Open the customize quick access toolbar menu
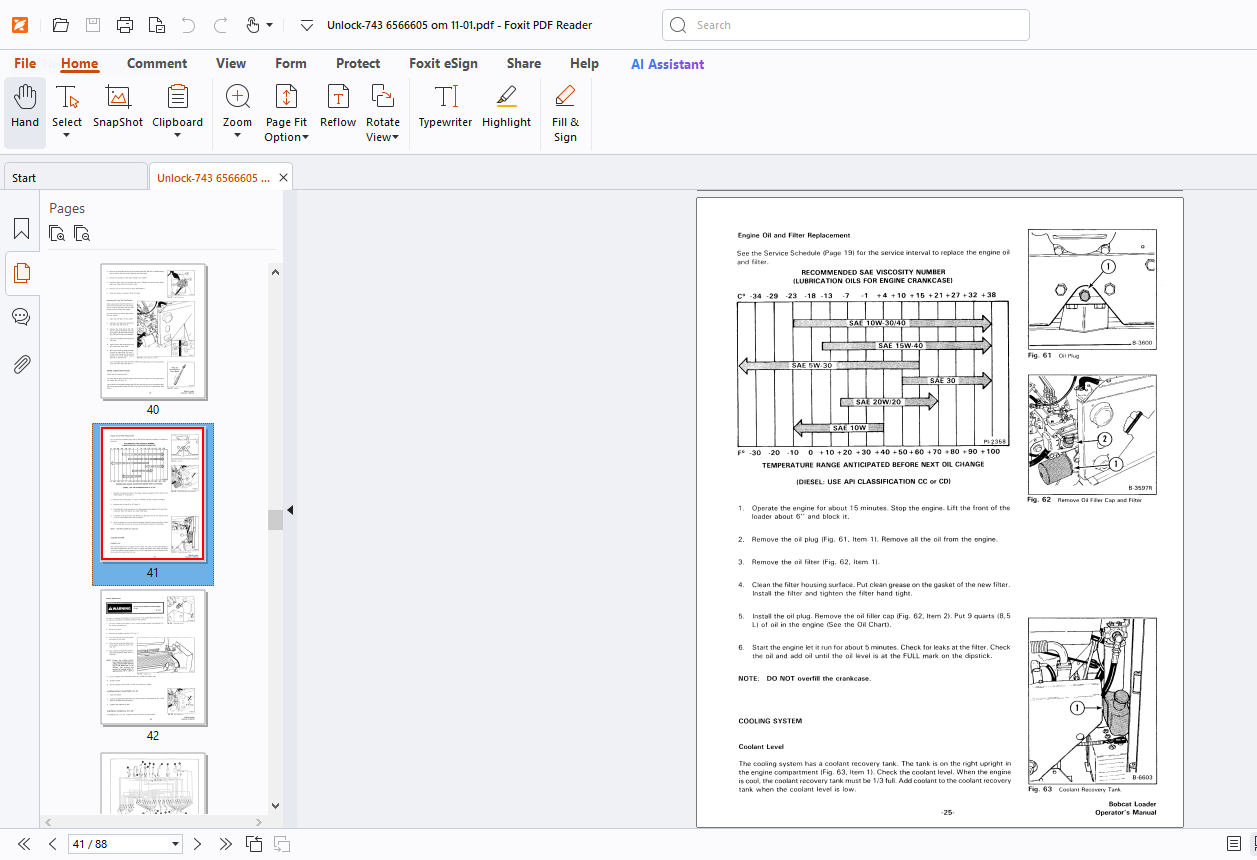 click(x=307, y=25)
